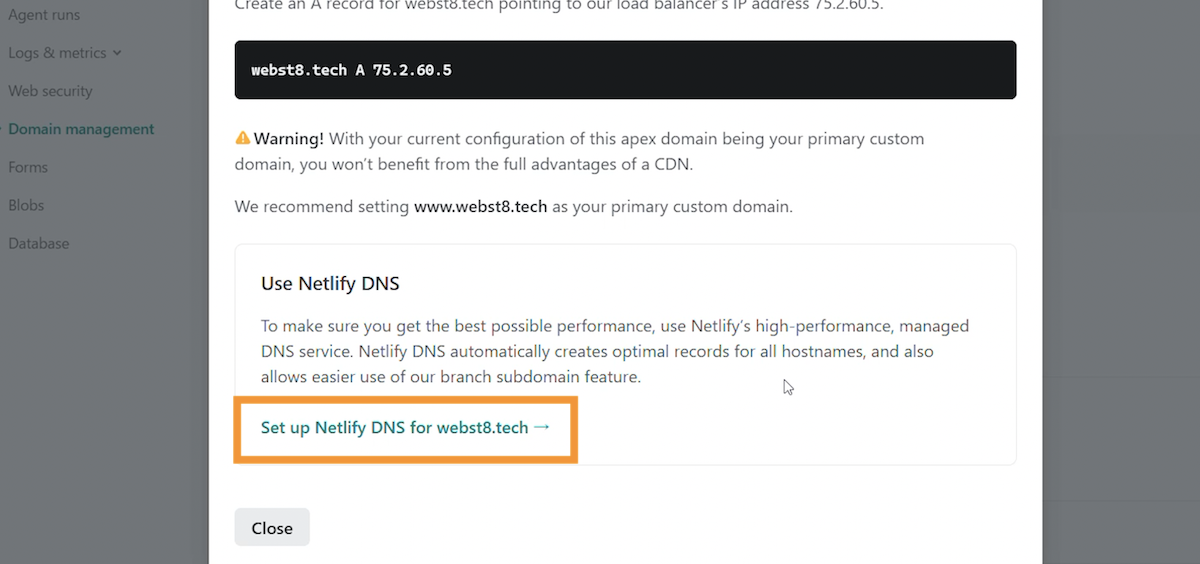Image resolution: width=1200 pixels, height=564 pixels.
Task: Click the Use Netlify DNS heading
Action: click(x=330, y=283)
